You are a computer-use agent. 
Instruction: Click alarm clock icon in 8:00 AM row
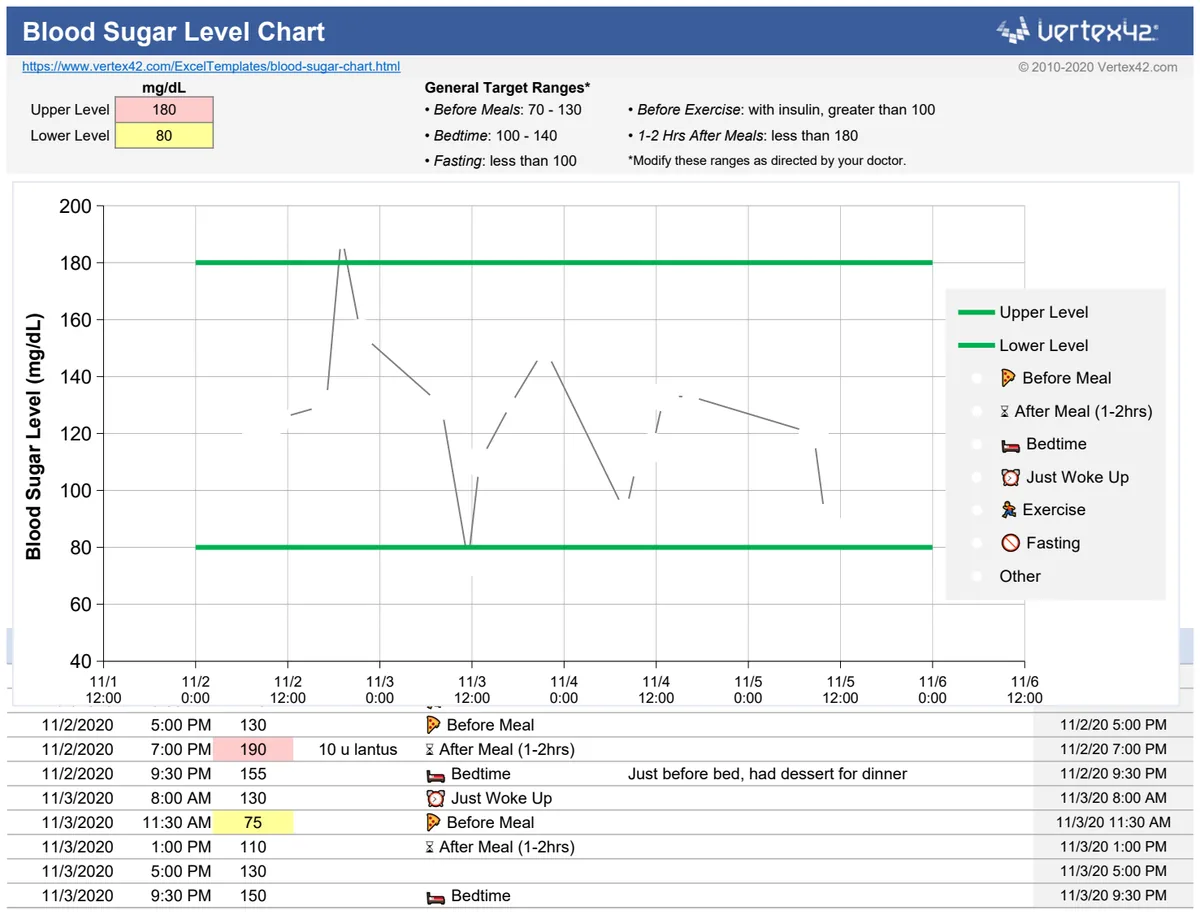435,798
